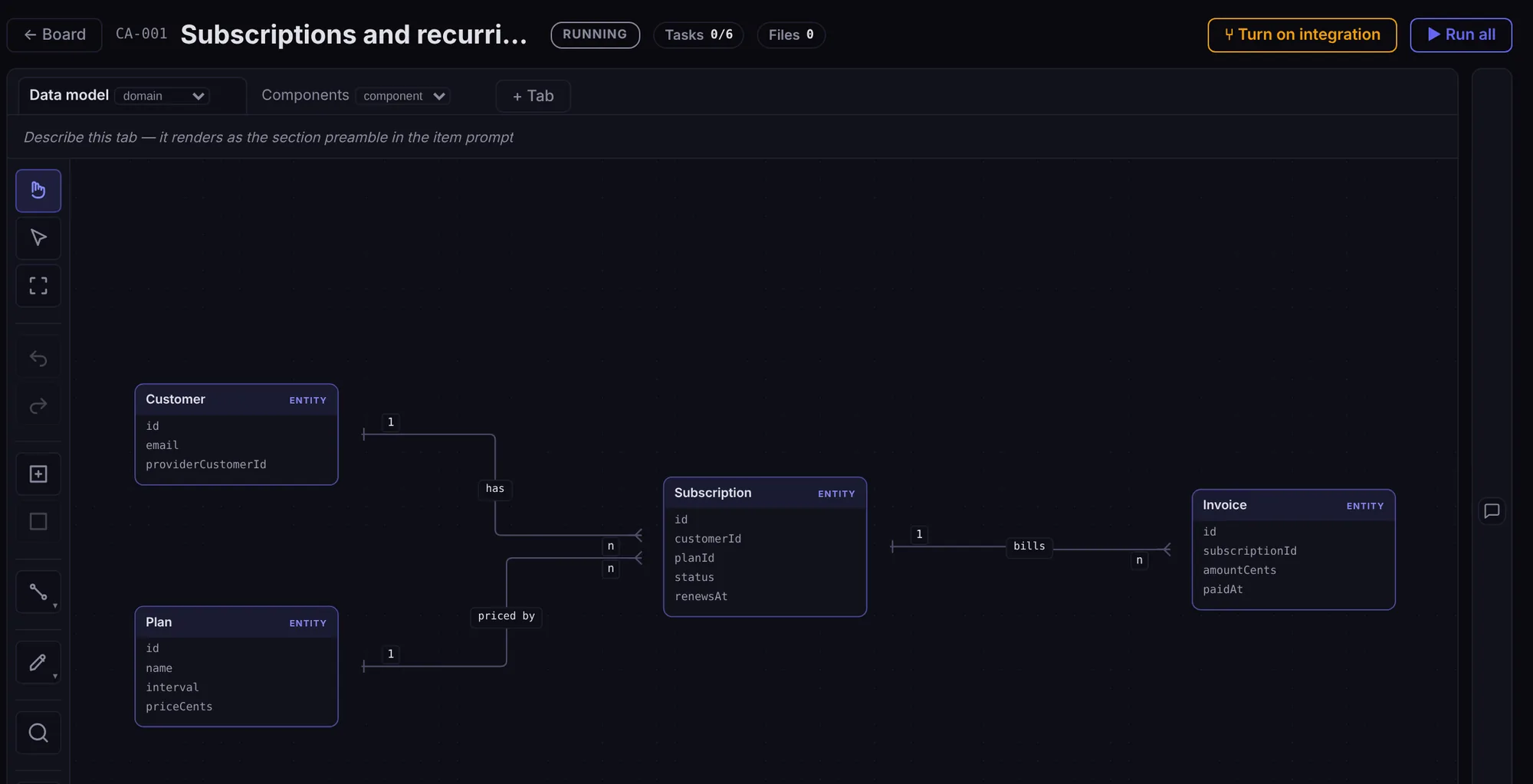Image resolution: width=1533 pixels, height=784 pixels.
Task: Open the domain type dropdown
Action: (162, 96)
